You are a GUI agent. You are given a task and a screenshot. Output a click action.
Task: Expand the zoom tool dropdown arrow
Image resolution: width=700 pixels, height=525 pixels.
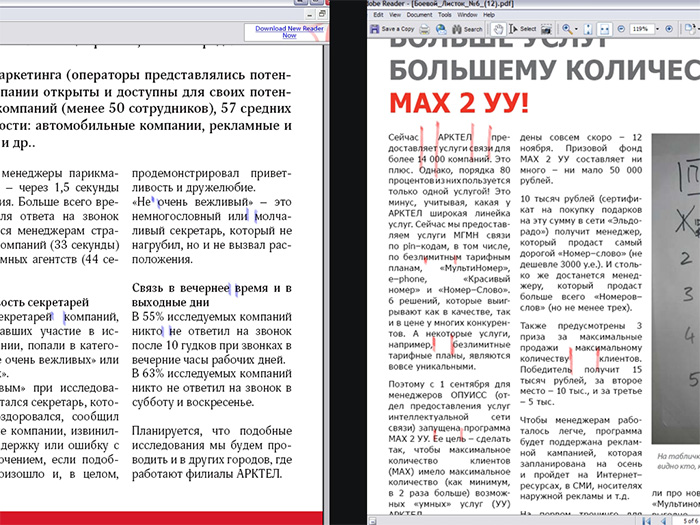tap(576, 29)
